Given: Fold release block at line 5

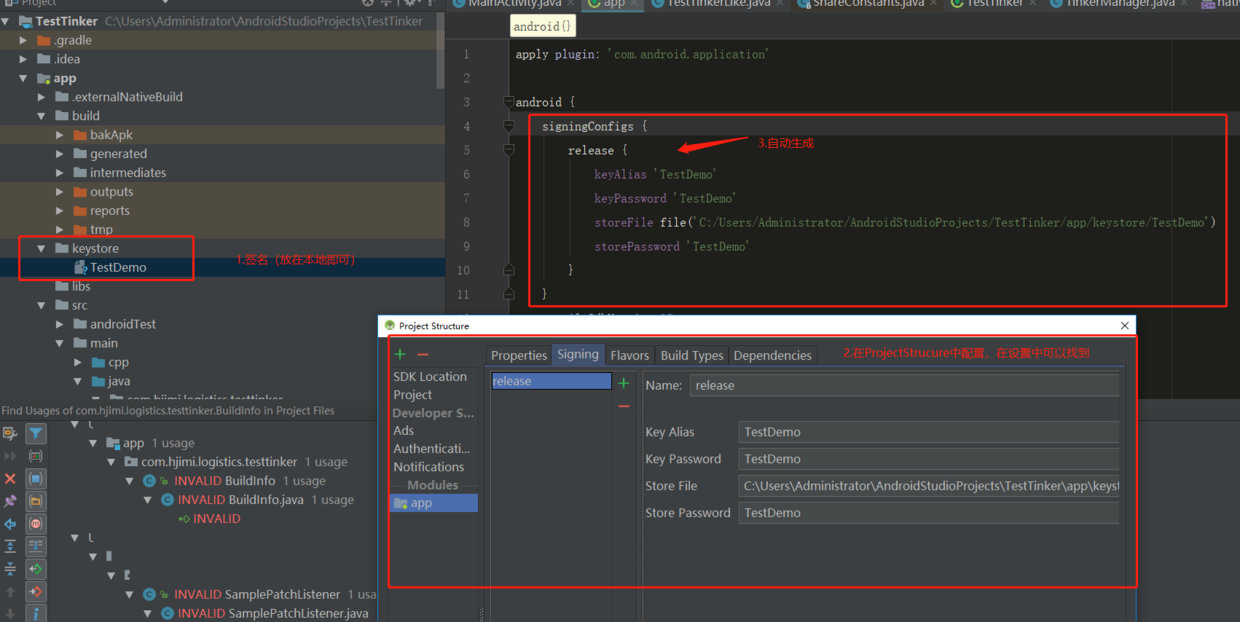Looking at the screenshot, I should point(508,150).
